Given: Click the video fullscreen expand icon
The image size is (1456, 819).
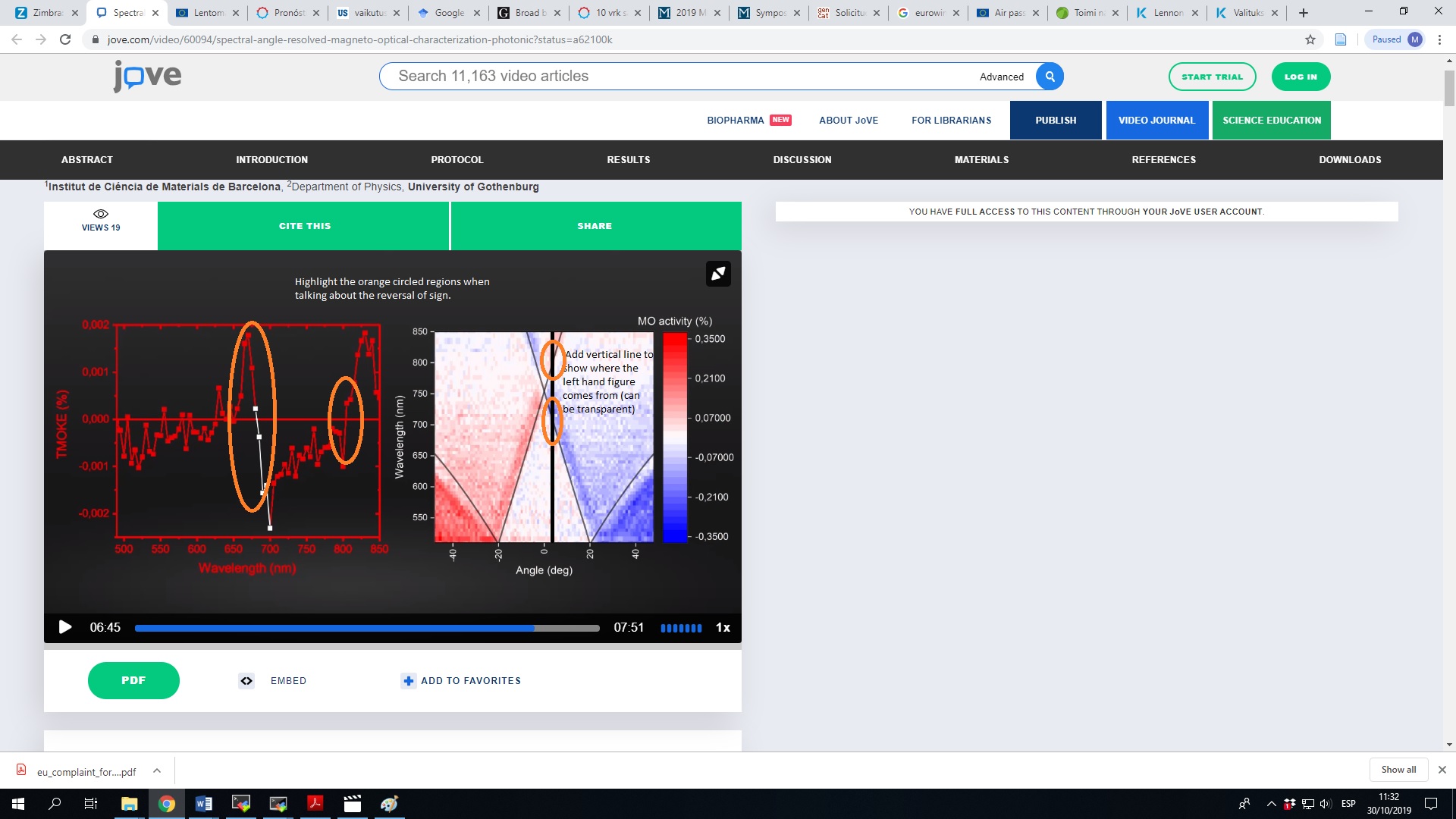Looking at the screenshot, I should pyautogui.click(x=718, y=274).
